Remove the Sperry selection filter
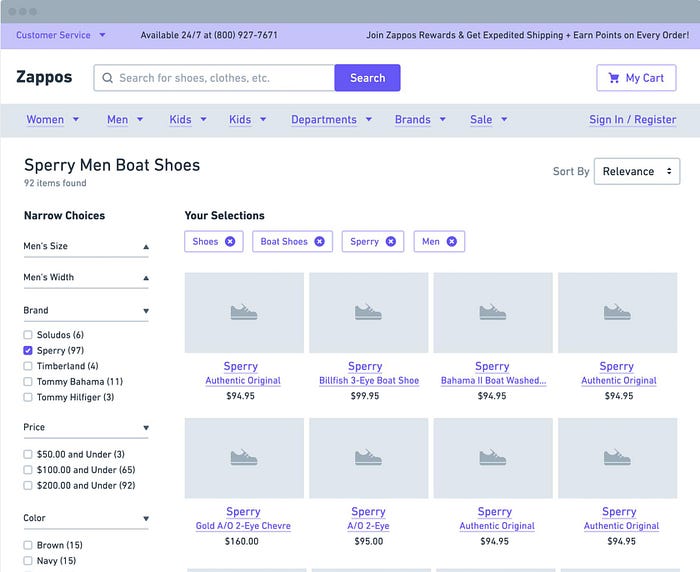 (x=391, y=242)
